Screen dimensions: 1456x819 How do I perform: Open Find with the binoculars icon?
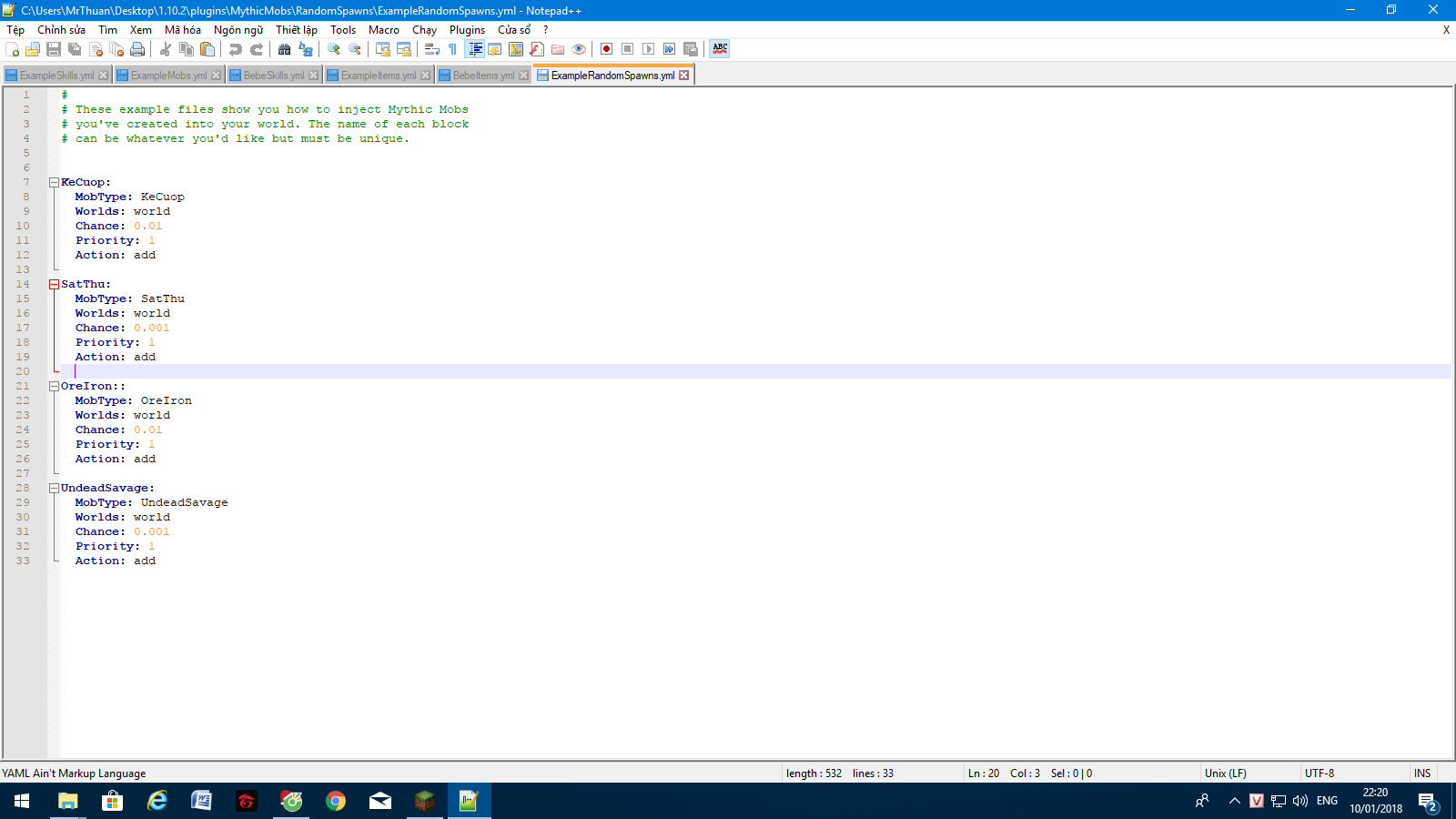tap(285, 49)
